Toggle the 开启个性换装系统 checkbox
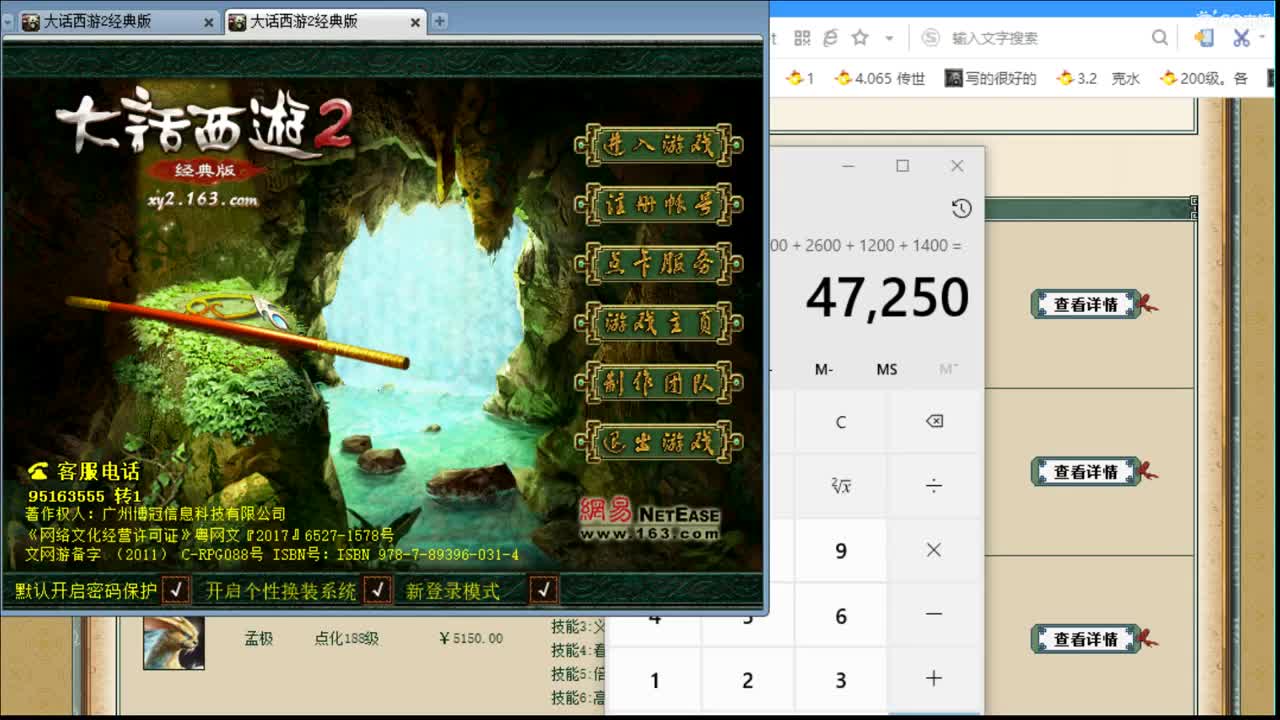This screenshot has width=1280, height=720. (x=377, y=590)
